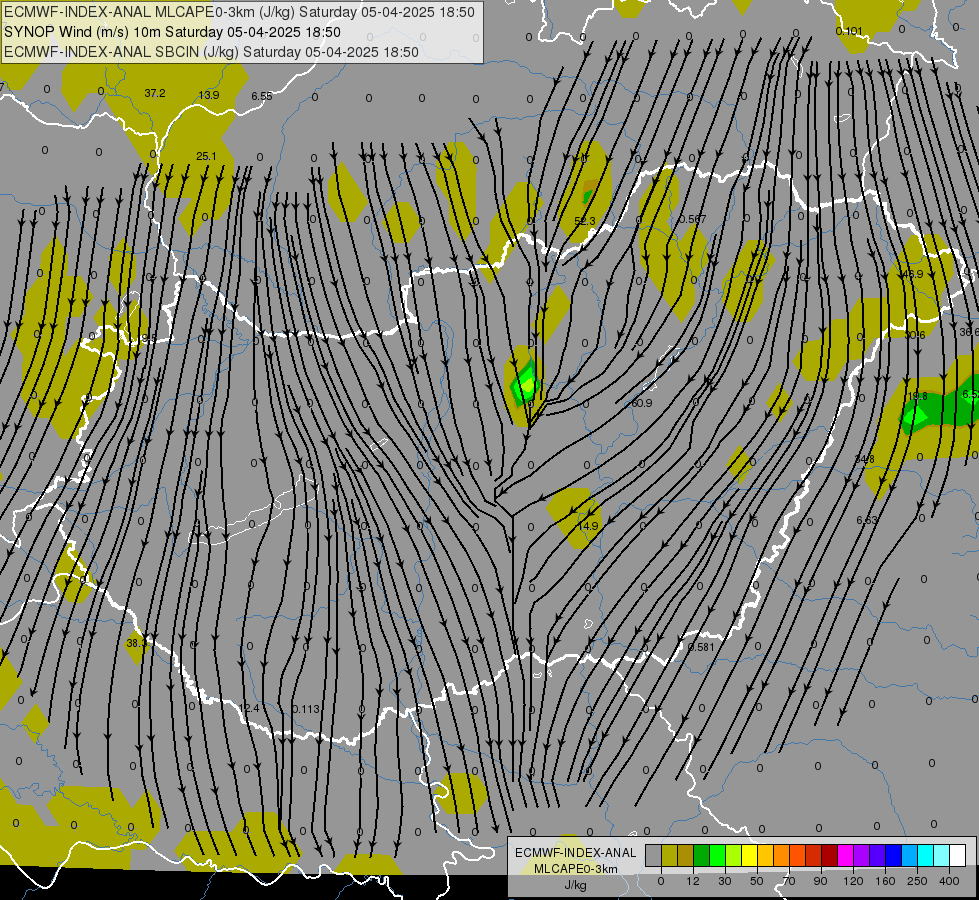Click the orange legend swatch before 70

pyautogui.click(x=782, y=855)
